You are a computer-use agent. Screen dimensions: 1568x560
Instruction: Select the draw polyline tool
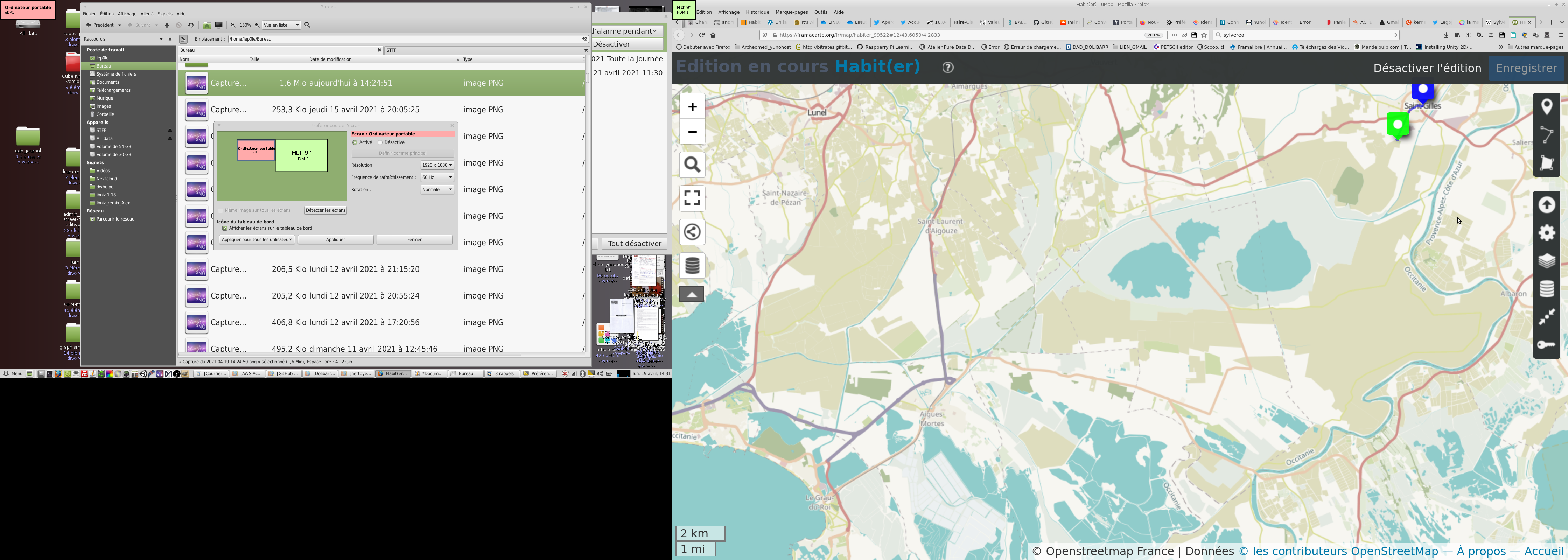[1546, 135]
